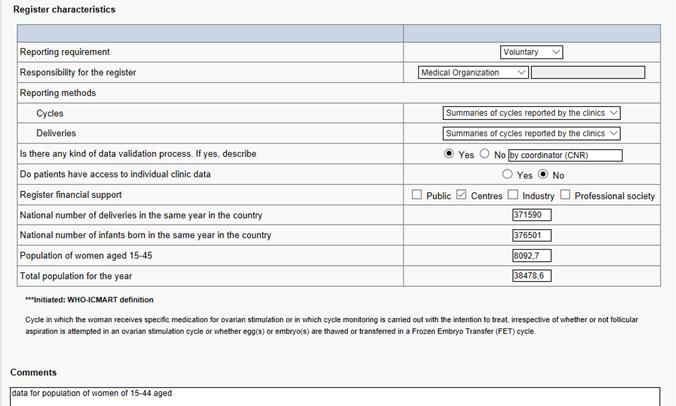
Task: Select Yes for data validation process
Action: (449, 153)
